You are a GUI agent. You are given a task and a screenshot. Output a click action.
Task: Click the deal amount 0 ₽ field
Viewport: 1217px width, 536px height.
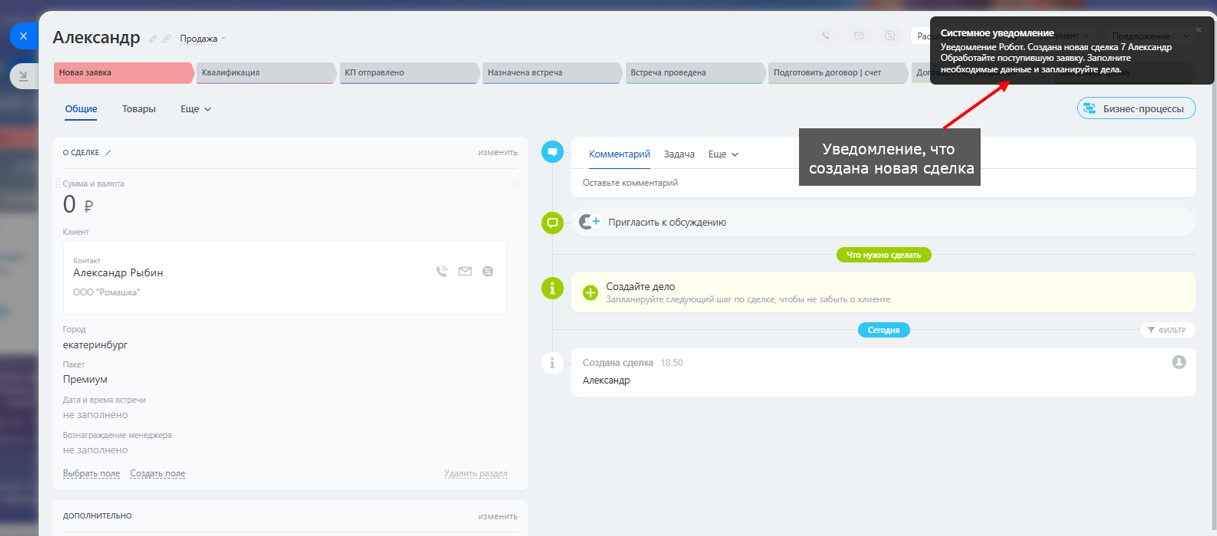pyautogui.click(x=78, y=205)
